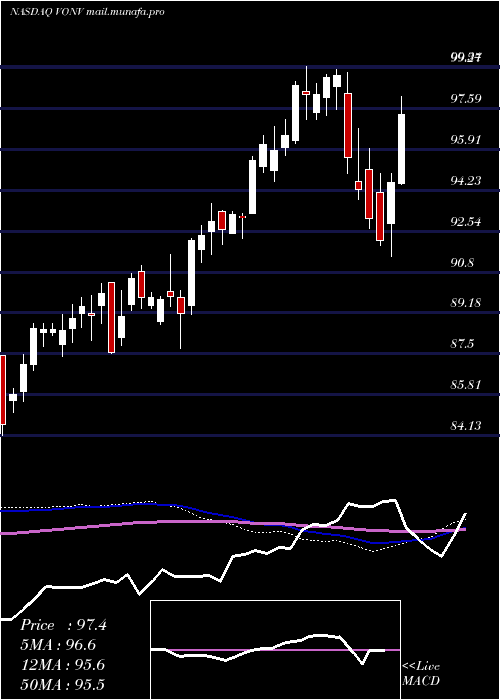Click the 89.18 price axis label
Screen dimensions: 500x700
[466, 303]
